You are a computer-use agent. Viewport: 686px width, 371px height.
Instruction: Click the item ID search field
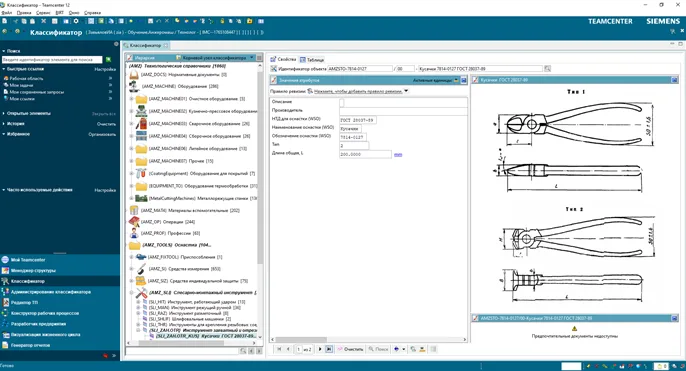click(x=52, y=60)
